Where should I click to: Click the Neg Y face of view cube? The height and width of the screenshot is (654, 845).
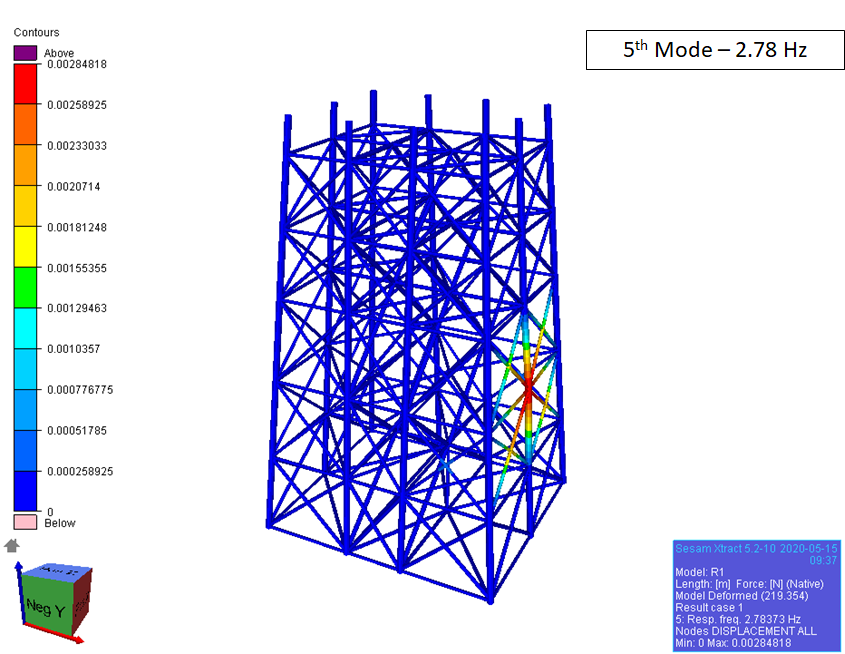45,604
